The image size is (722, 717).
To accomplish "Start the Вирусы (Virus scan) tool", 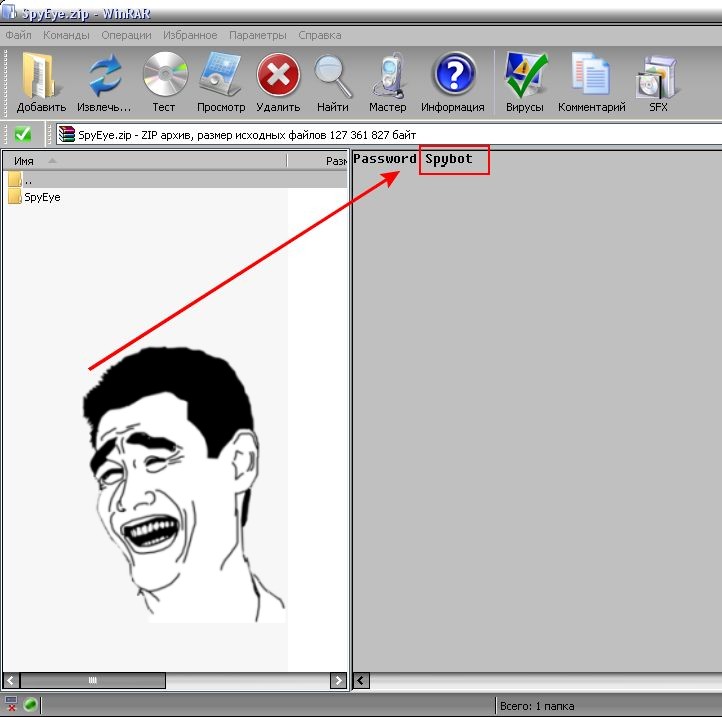I will [x=525, y=75].
